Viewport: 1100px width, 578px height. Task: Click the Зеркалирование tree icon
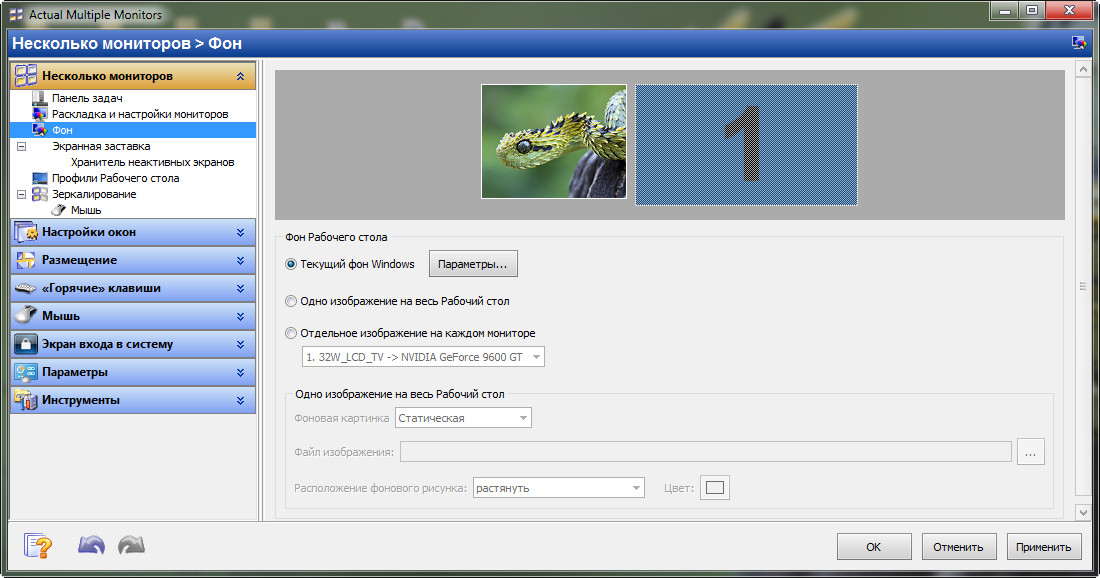[x=40, y=194]
